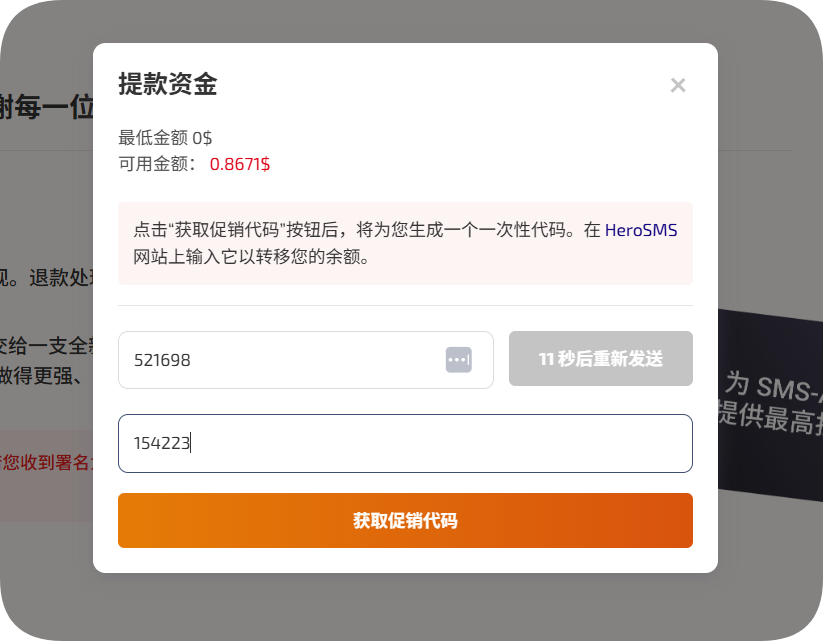
Task: Click the dimmed page heading behind the dialog
Action: (x=46, y=107)
